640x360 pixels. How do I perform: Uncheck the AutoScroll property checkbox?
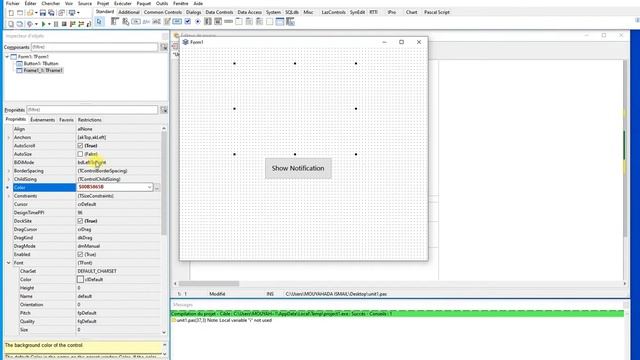point(80,146)
